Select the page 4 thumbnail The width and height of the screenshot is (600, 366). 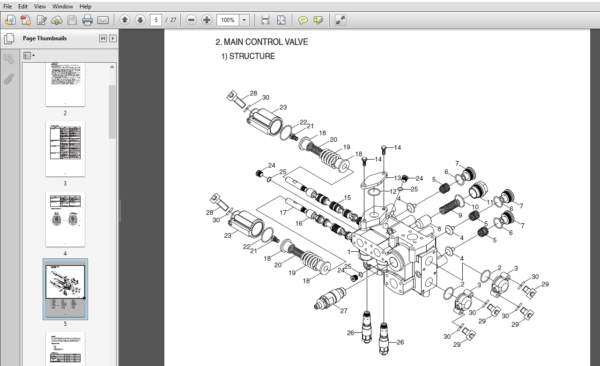point(65,219)
